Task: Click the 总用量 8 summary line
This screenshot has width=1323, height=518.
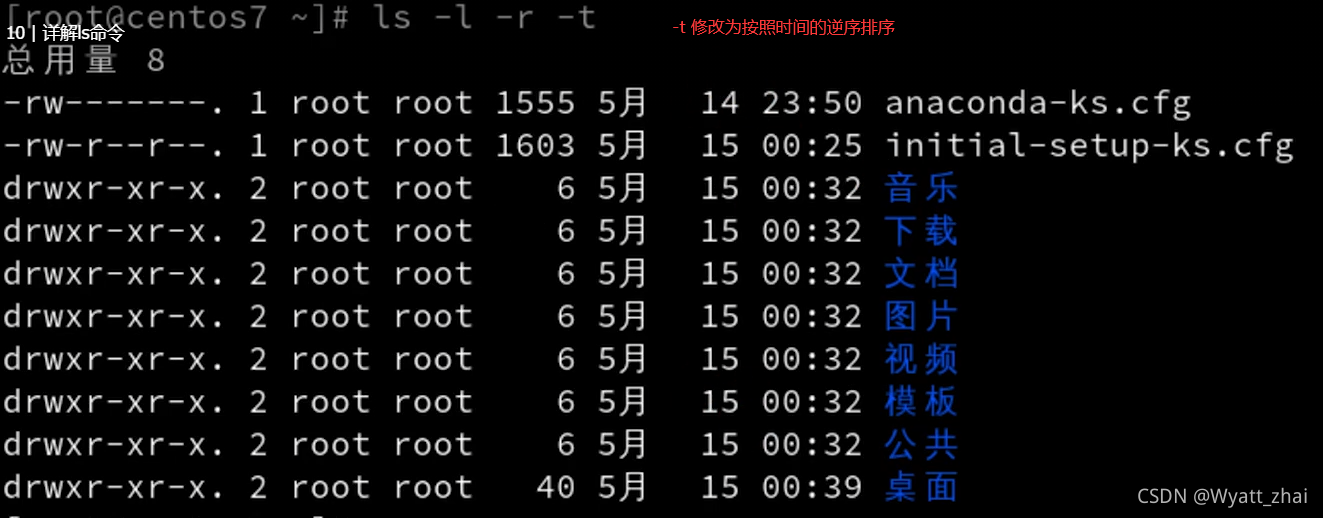Action: click(x=84, y=61)
